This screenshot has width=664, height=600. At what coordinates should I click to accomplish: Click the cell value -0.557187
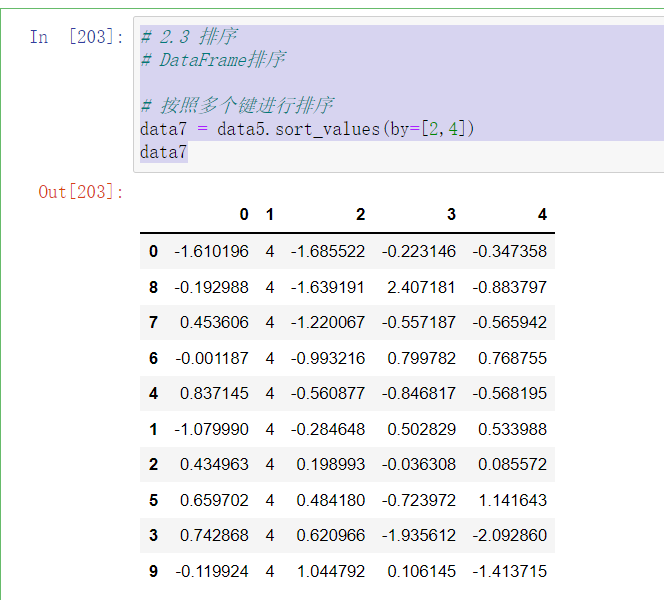coord(419,322)
